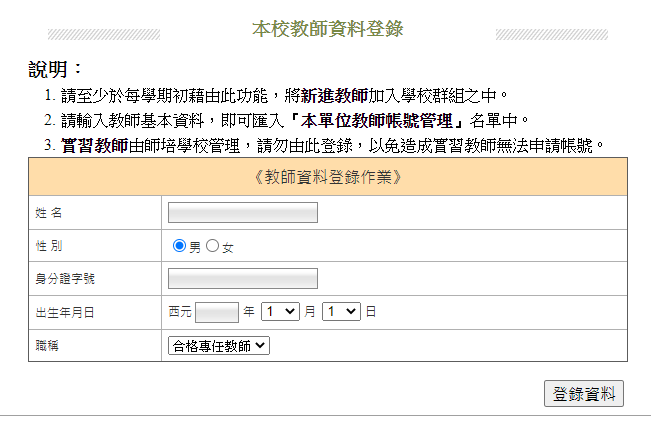Click the bold 實習教師 text in item three
The width and height of the screenshot is (651, 432).
tap(95, 146)
